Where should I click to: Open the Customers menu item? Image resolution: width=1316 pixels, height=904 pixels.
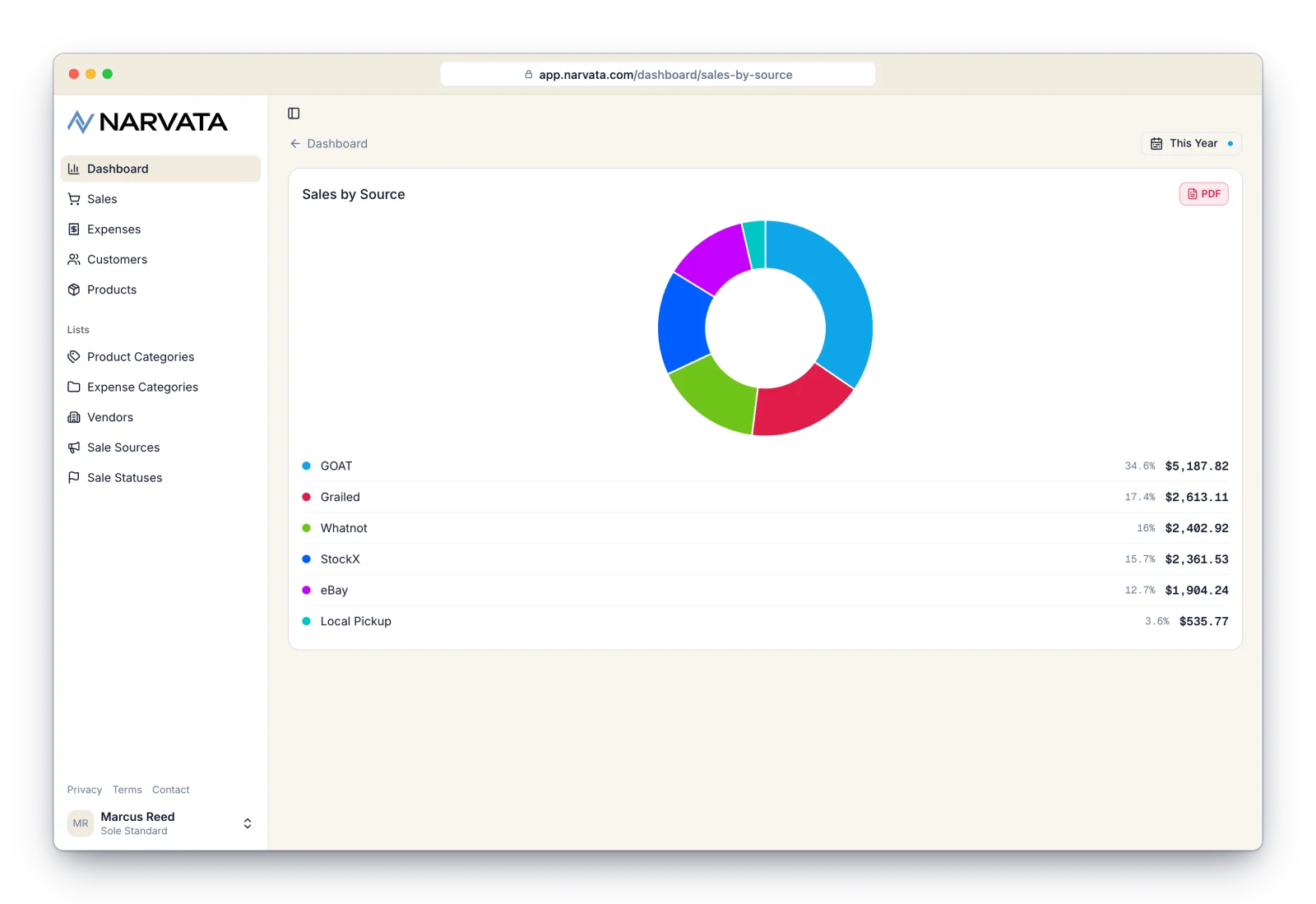(160, 259)
